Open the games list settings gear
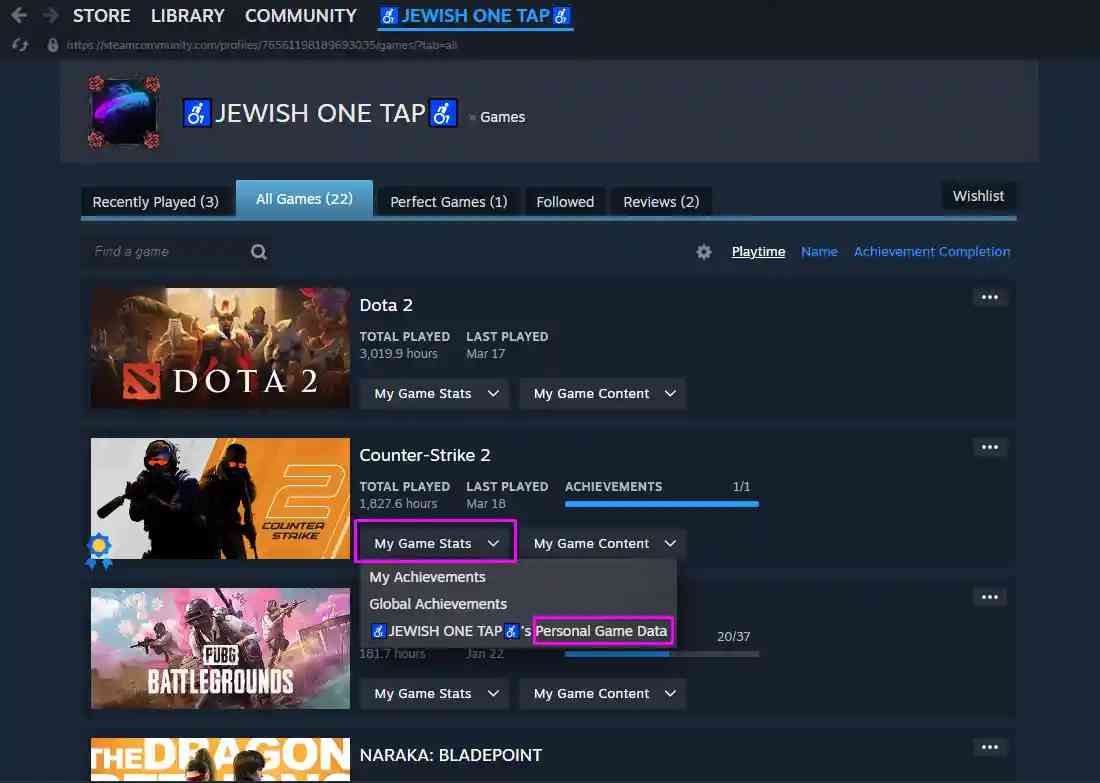This screenshot has width=1100, height=783. pyautogui.click(x=704, y=252)
